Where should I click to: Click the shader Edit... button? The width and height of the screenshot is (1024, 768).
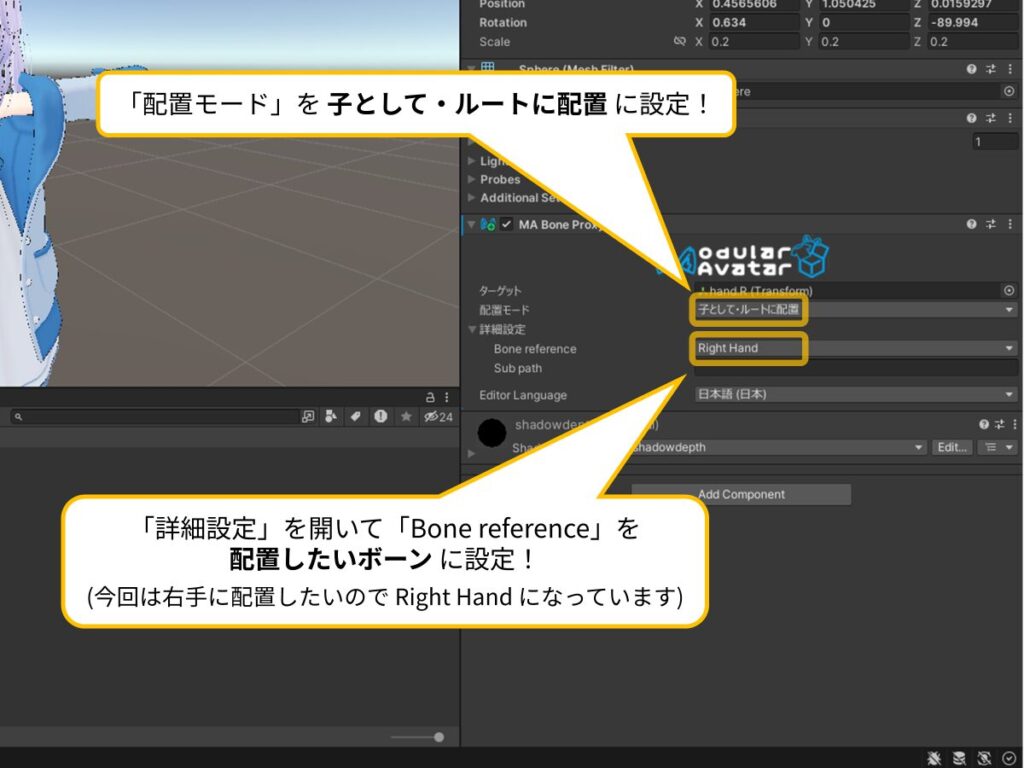click(950, 447)
